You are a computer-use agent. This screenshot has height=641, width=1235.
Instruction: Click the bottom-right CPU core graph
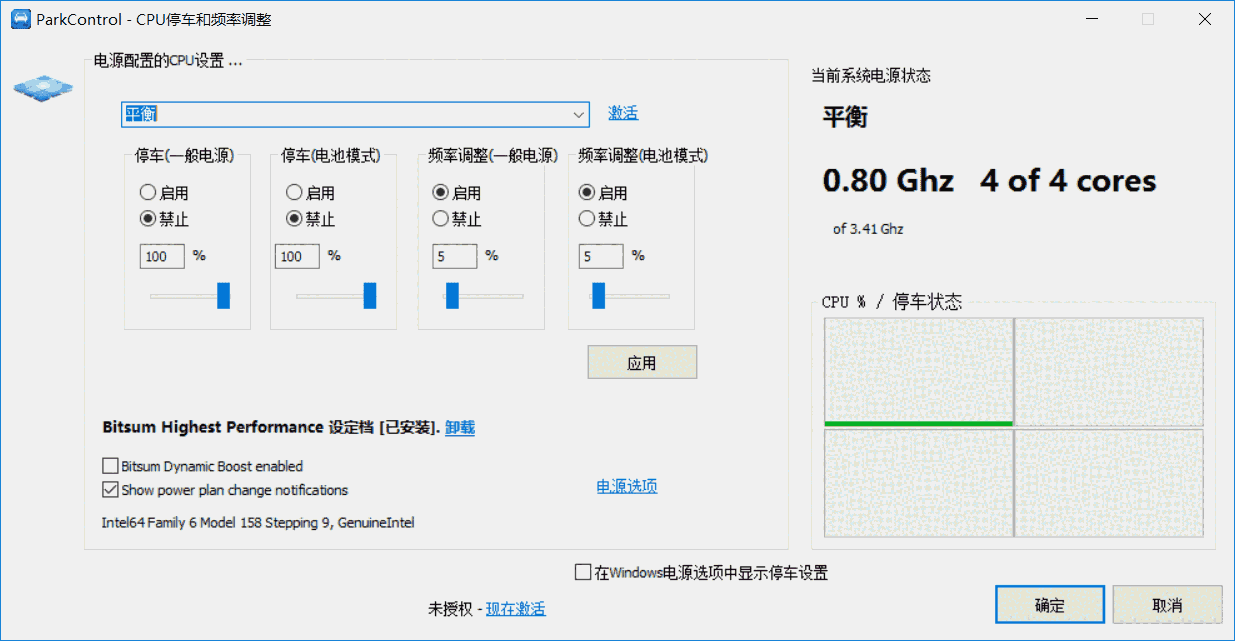point(1109,483)
